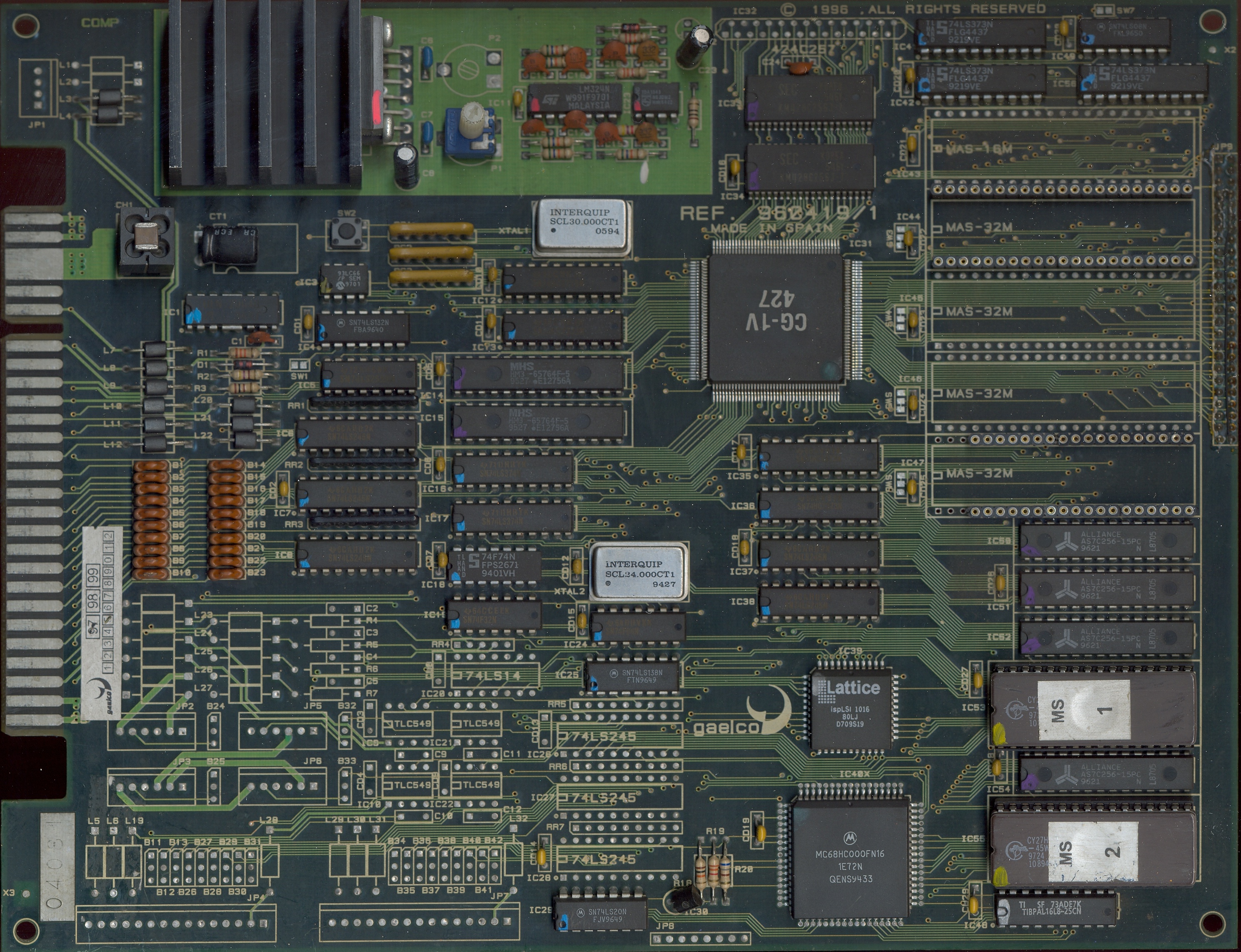The image size is (1241, 952).
Task: Select the MS 1 labeled EPROM
Action: [1094, 708]
